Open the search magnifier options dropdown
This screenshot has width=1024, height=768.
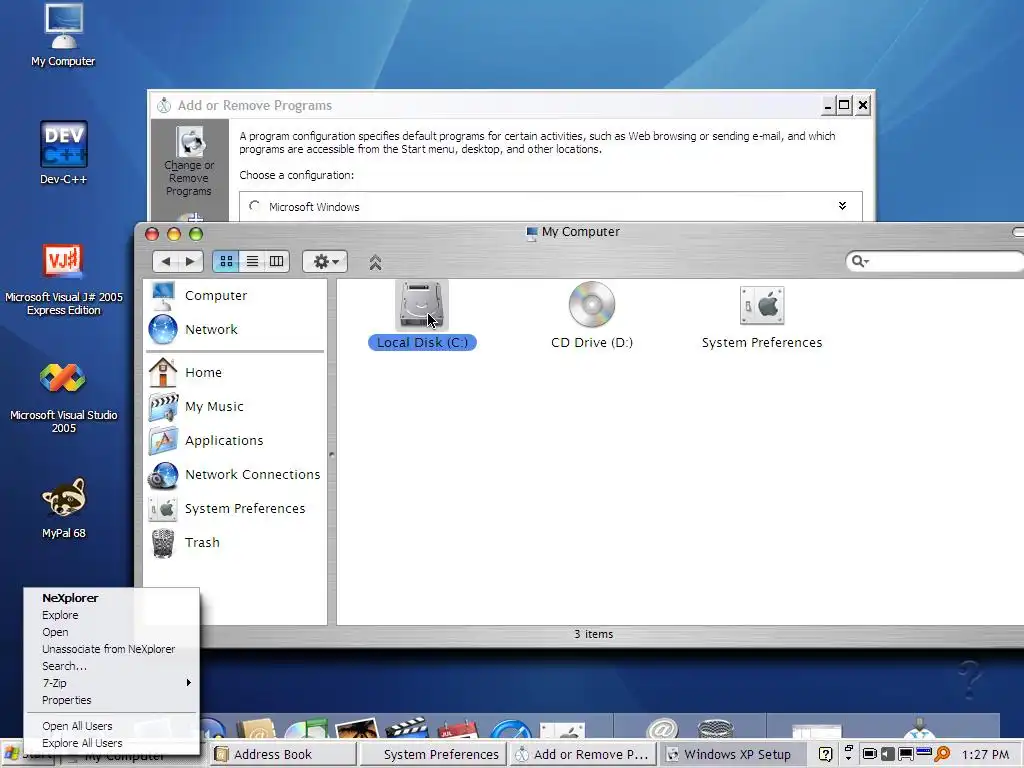[860, 261]
